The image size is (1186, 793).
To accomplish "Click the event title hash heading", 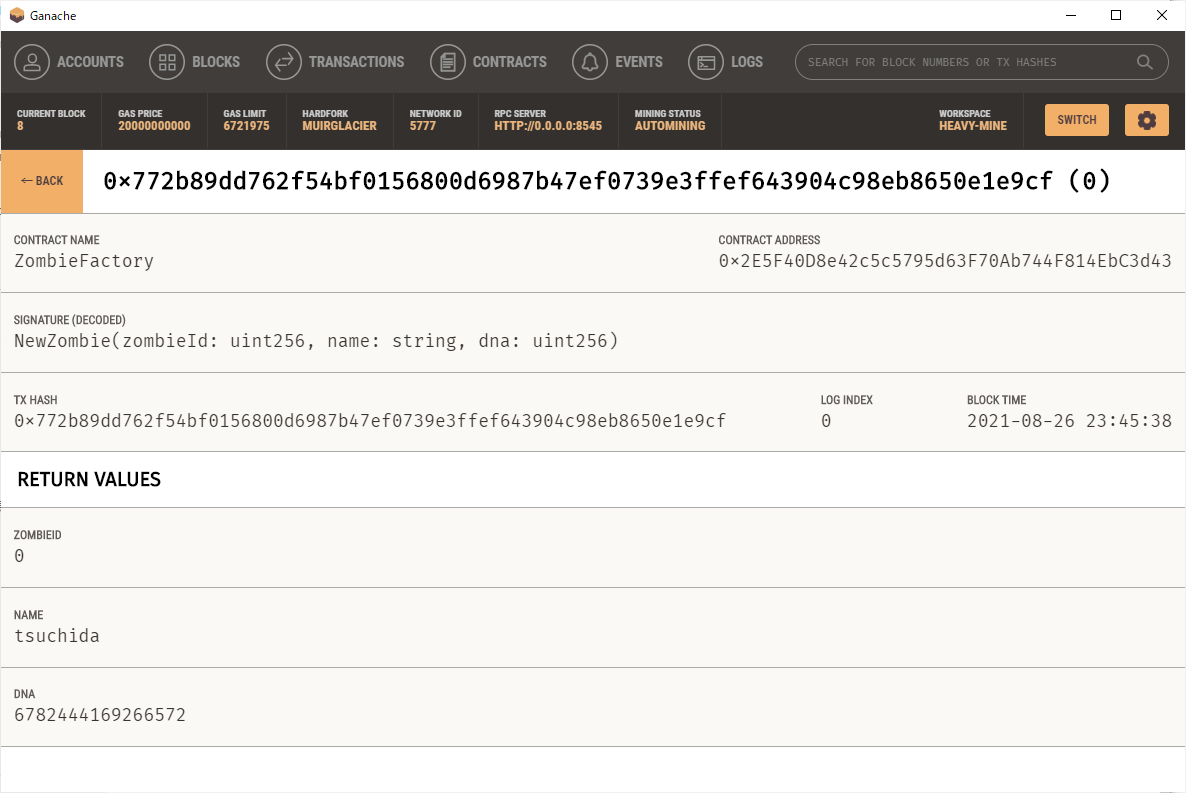I will pyautogui.click(x=607, y=182).
